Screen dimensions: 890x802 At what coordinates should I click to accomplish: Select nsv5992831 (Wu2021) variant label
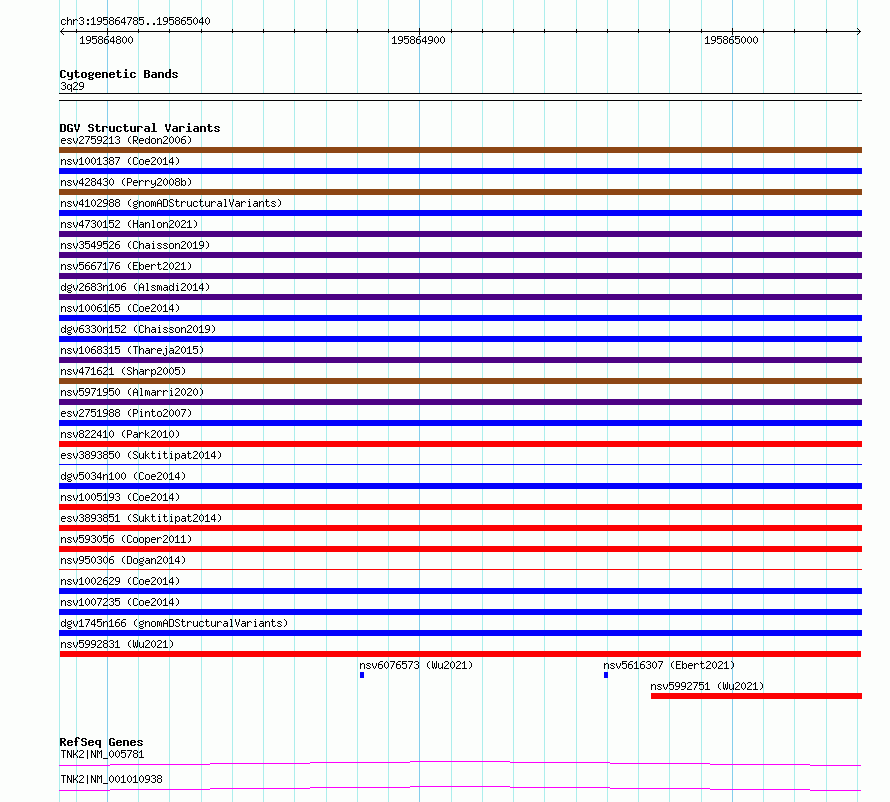pyautogui.click(x=117, y=644)
